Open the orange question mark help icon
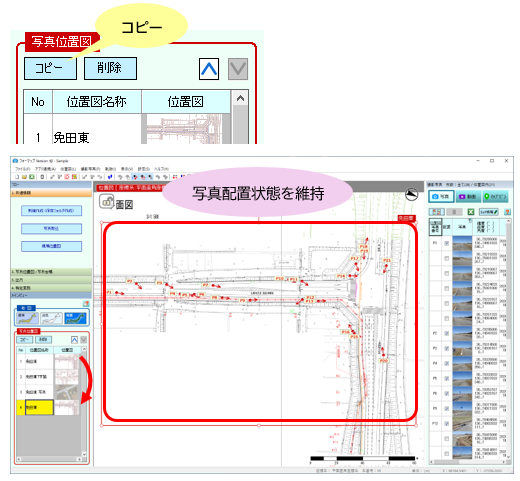The width and height of the screenshot is (520, 481). pyautogui.click(x=507, y=212)
